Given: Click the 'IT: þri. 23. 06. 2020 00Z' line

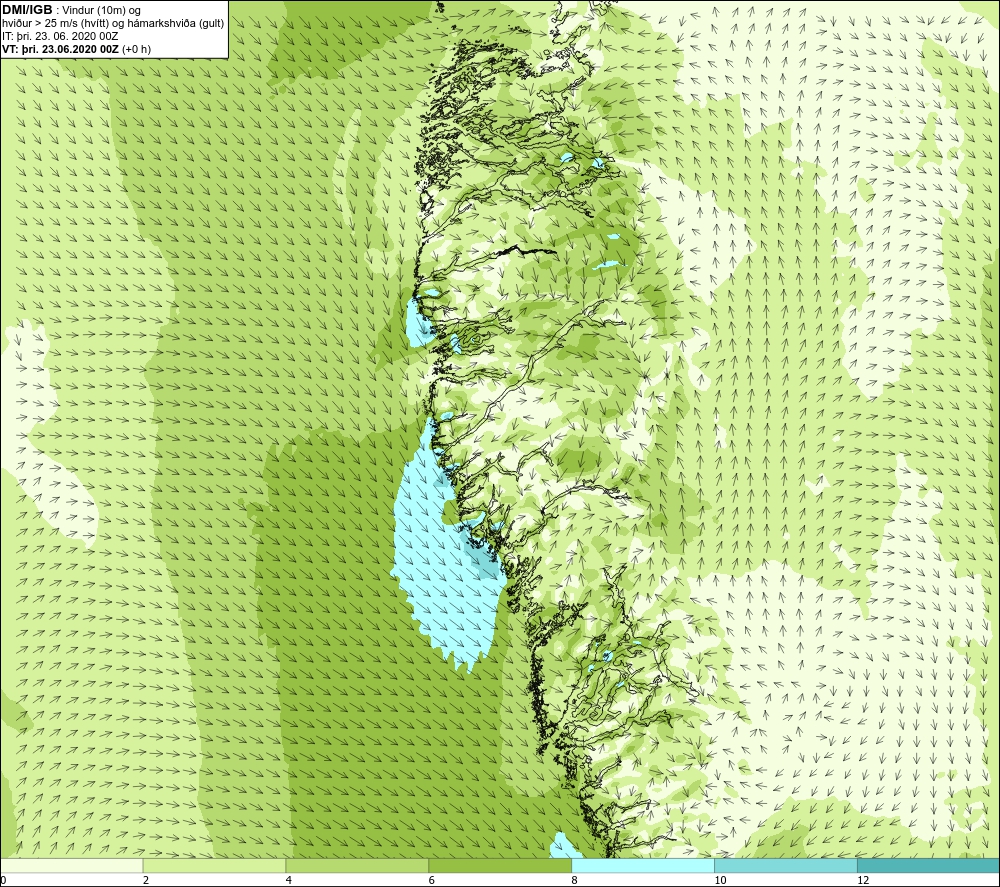Looking at the screenshot, I should 60,36.
